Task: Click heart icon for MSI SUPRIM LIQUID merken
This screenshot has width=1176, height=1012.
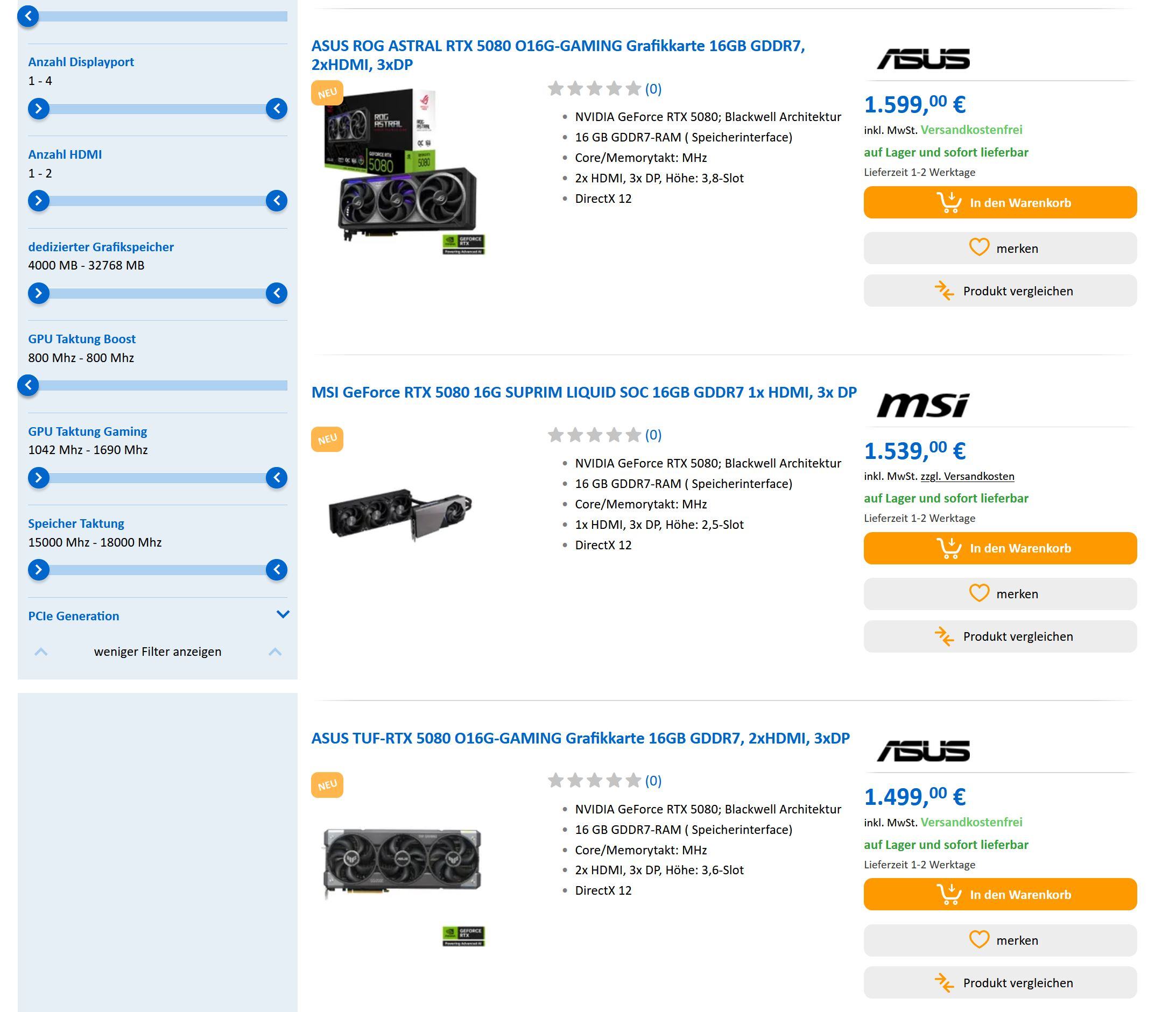Action: pos(978,593)
